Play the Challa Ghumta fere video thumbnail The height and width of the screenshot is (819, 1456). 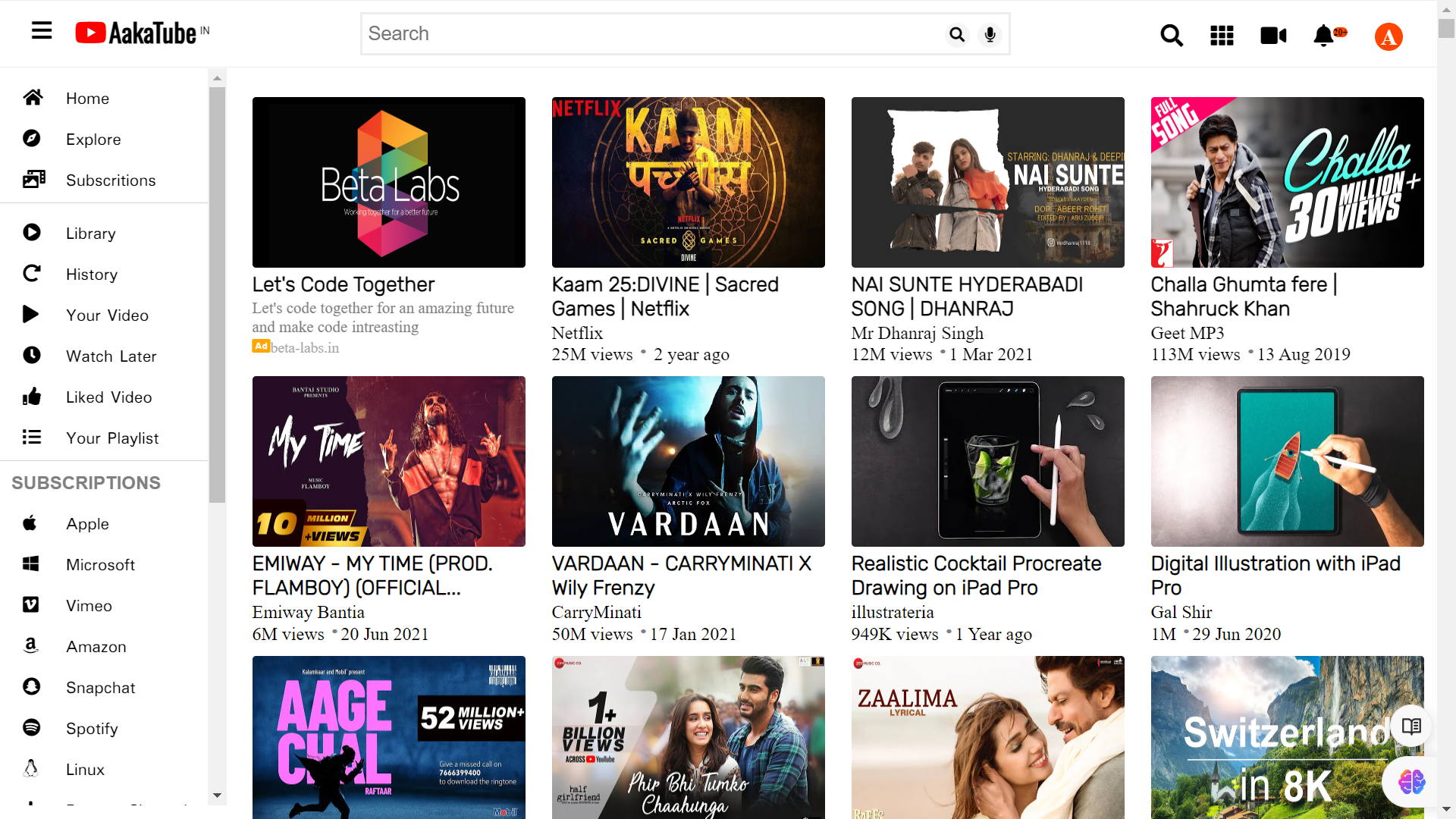tap(1287, 182)
